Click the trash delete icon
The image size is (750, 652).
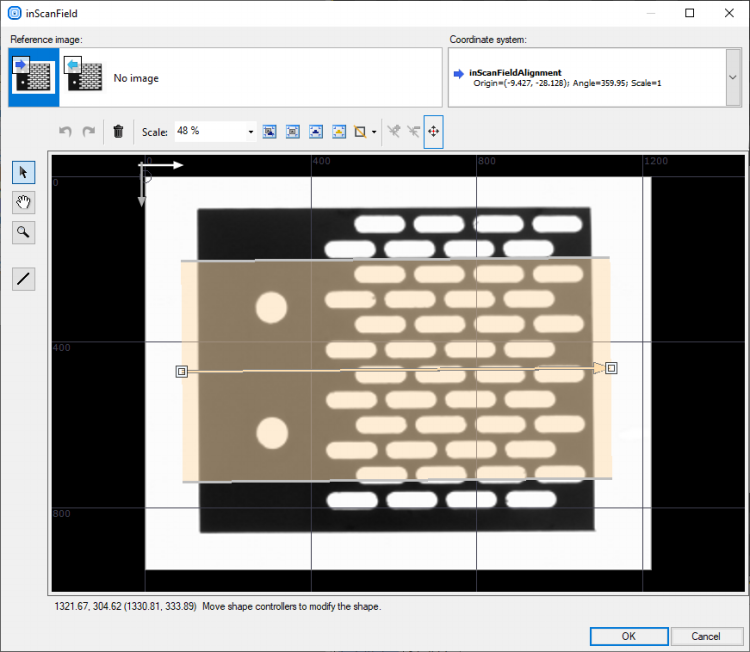click(x=118, y=131)
